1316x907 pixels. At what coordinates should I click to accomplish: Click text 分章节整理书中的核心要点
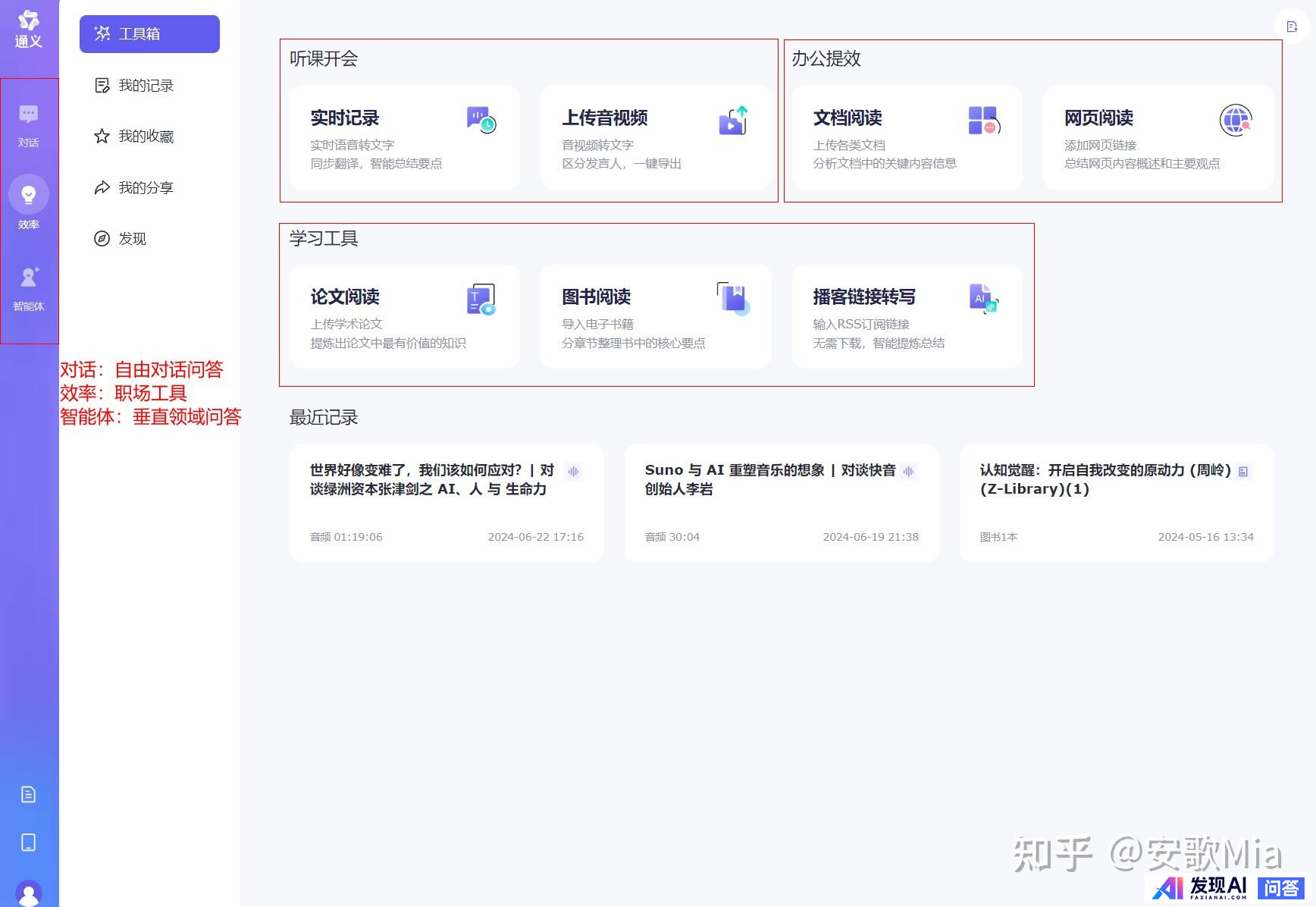634,344
